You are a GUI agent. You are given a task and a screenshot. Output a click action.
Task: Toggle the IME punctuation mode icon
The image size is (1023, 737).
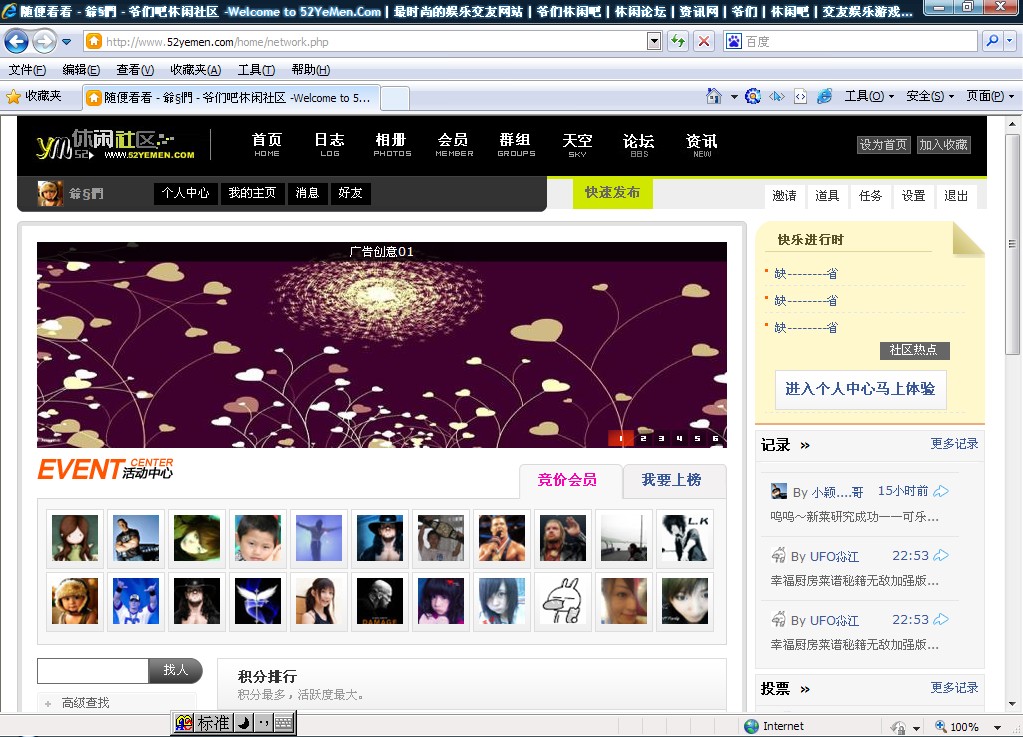click(x=264, y=723)
